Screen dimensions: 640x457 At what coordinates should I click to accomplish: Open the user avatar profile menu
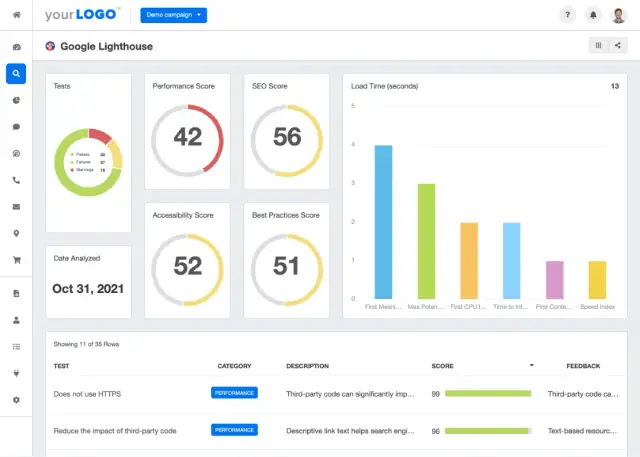tap(618, 16)
